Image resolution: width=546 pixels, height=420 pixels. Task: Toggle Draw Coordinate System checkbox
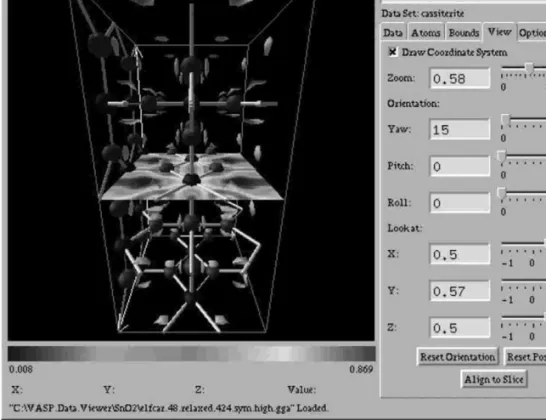[392, 52]
